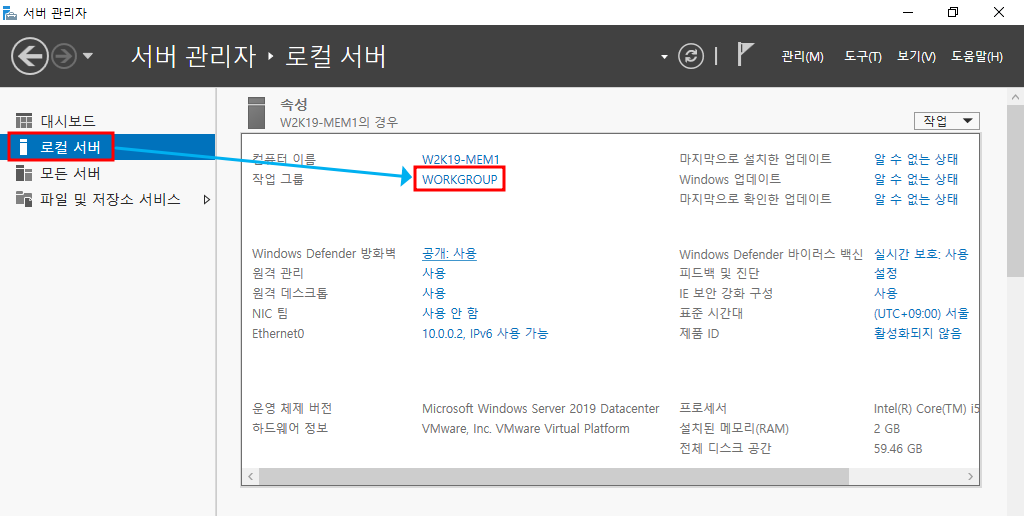Select 파일 및 저장소 서비스 in sidebar
The width and height of the screenshot is (1024, 516).
[x=108, y=199]
